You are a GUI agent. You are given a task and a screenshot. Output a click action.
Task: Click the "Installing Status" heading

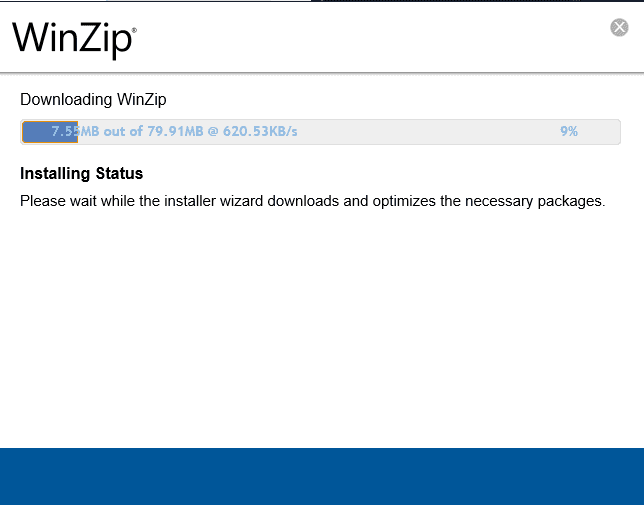coord(81,174)
